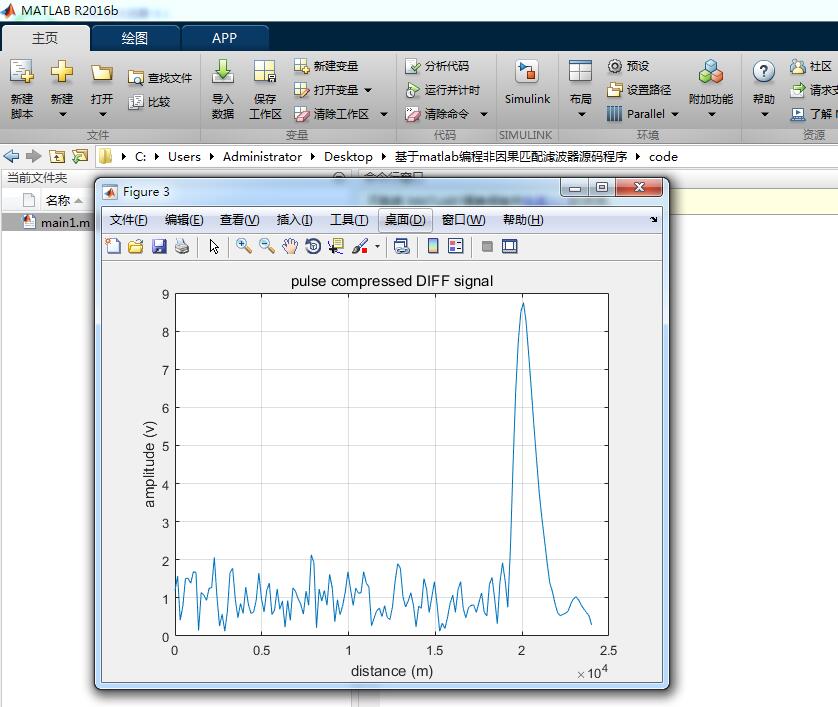Expand the brush color dropdown arrow
Image resolution: width=838 pixels, height=707 pixels.
click(x=377, y=246)
